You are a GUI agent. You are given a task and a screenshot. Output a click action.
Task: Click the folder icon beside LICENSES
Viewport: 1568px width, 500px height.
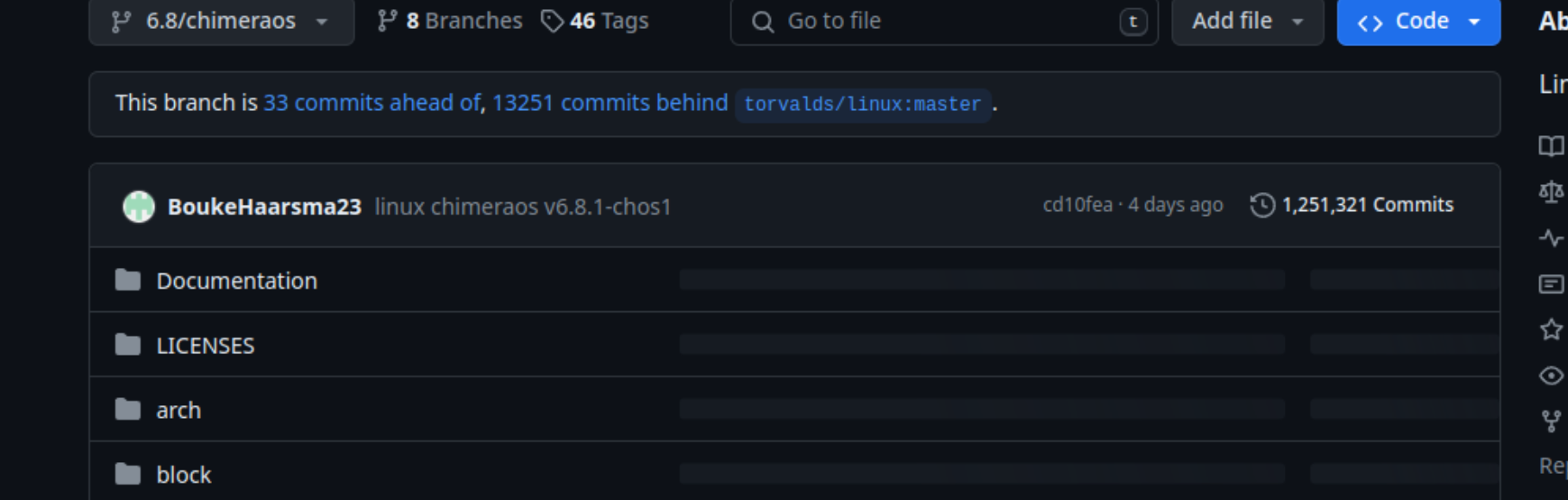tap(128, 345)
